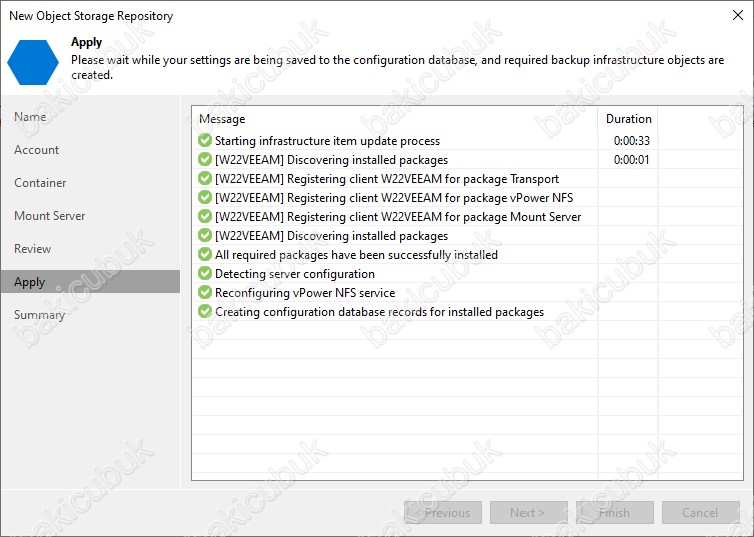Click the Duration column header
This screenshot has height=537, width=754.
[628, 119]
